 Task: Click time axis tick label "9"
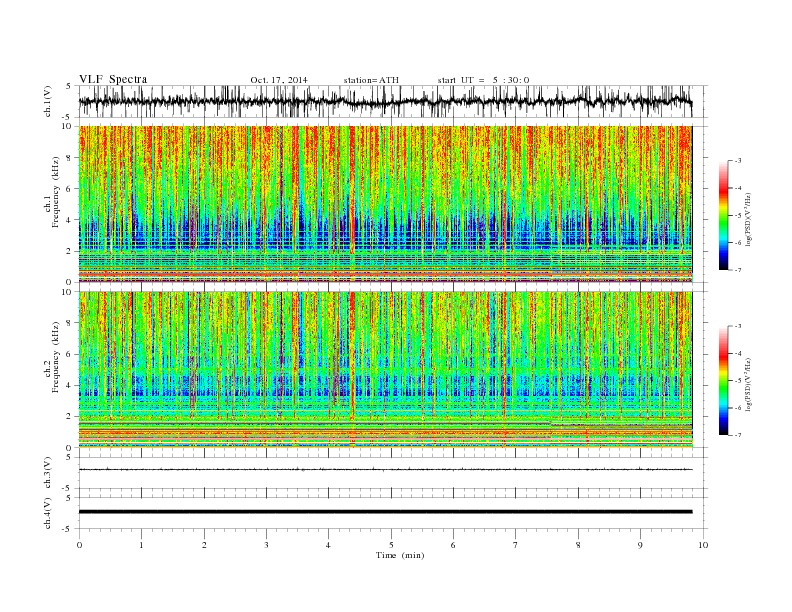coord(640,545)
